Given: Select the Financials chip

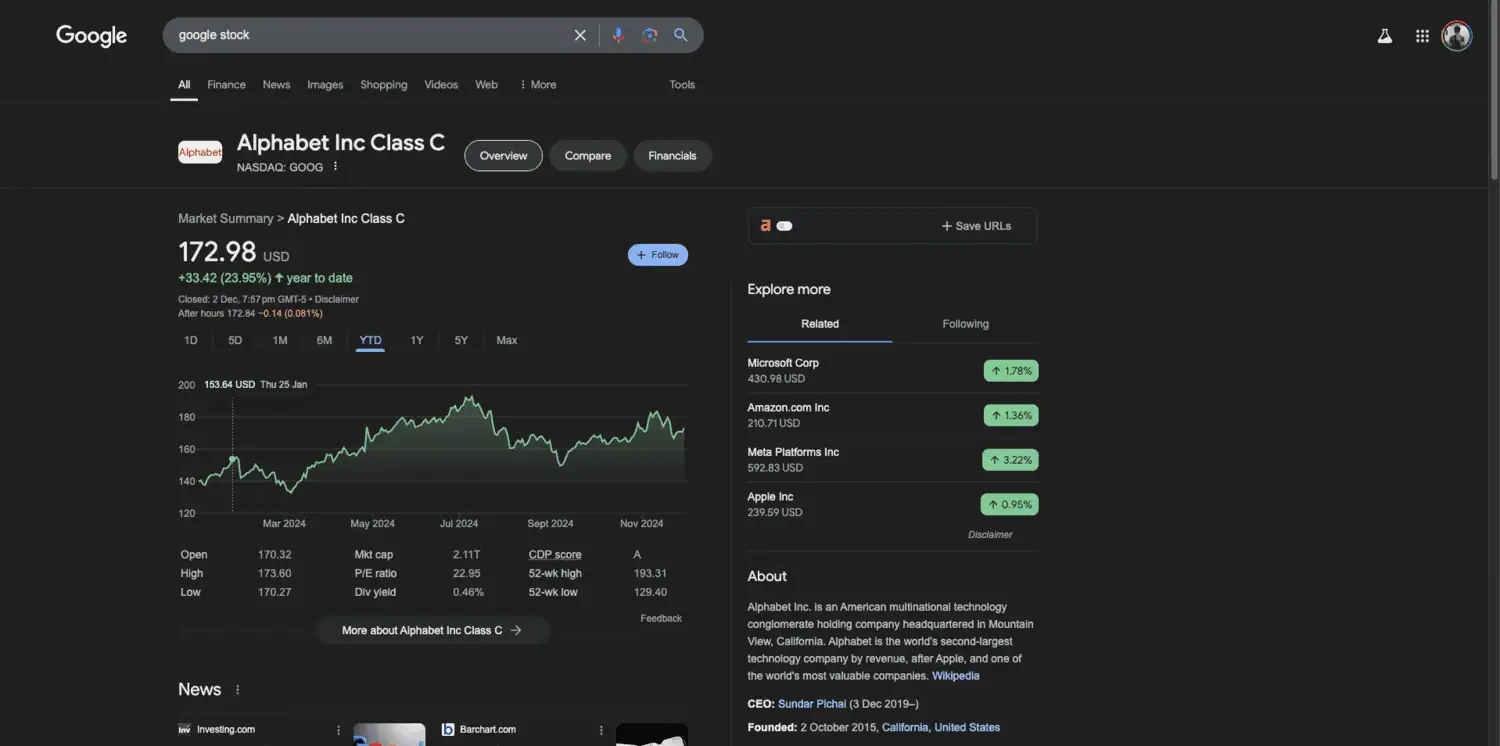Looking at the screenshot, I should point(672,156).
